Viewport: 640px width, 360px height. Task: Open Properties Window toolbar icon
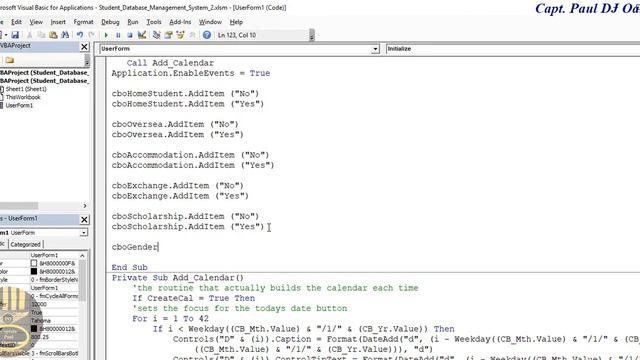click(168, 35)
